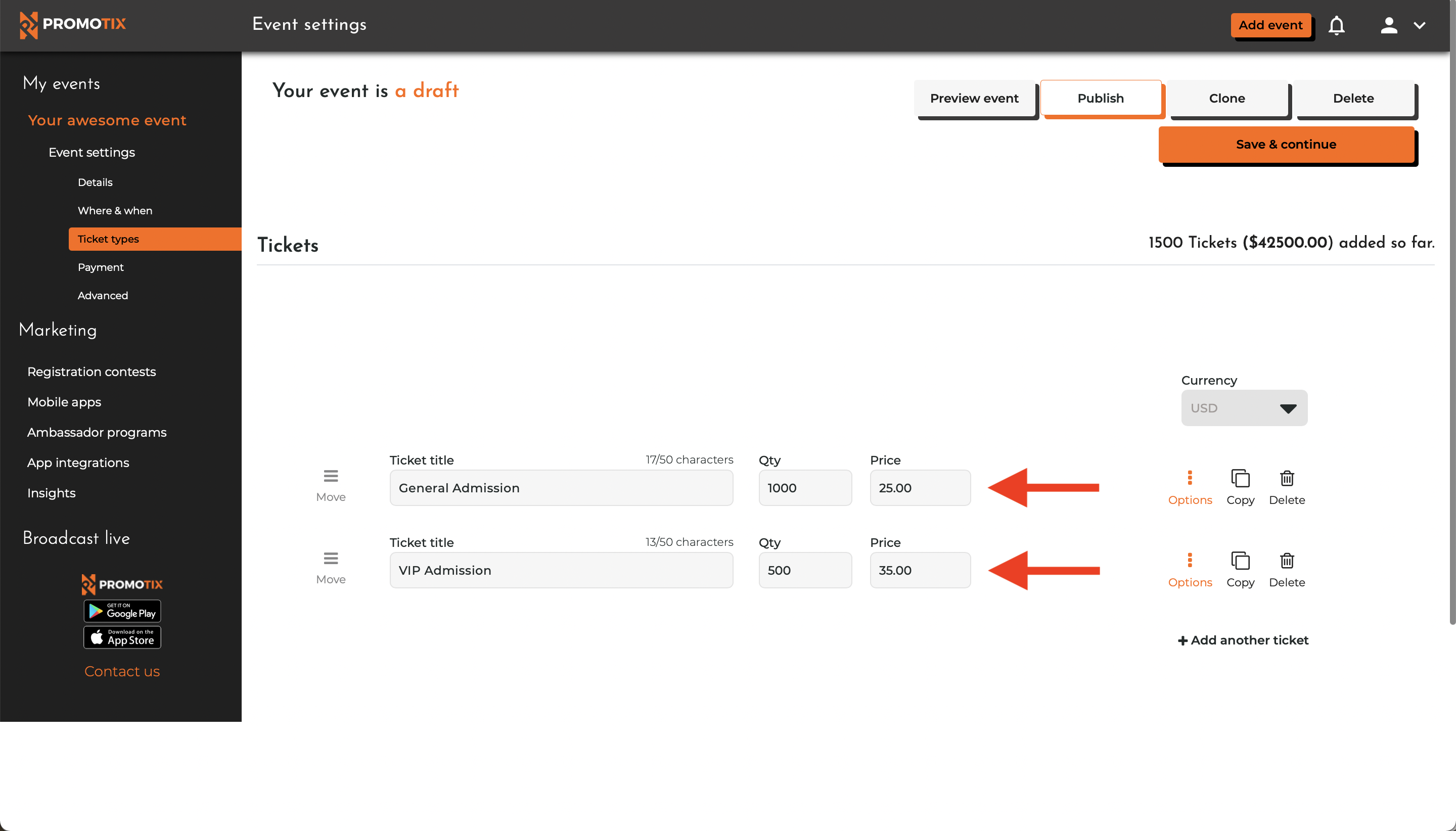
Task: Click Add another ticket
Action: (x=1243, y=640)
